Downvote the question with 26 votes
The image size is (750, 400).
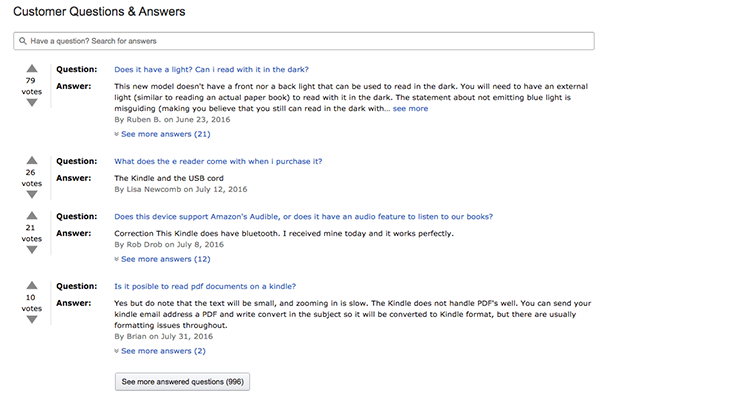coord(31,195)
